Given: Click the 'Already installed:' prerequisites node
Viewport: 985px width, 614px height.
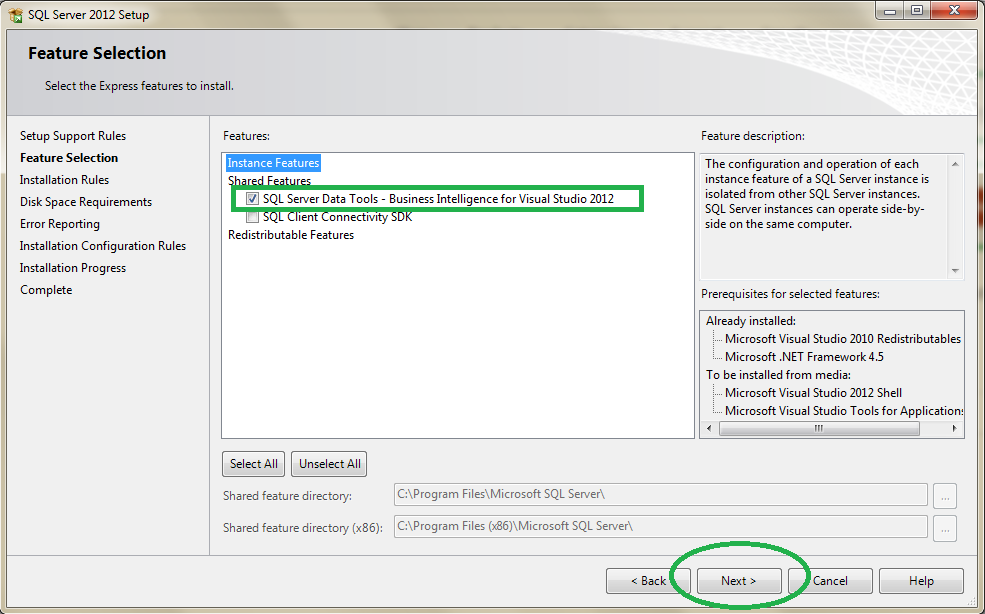Looking at the screenshot, I should click(751, 321).
